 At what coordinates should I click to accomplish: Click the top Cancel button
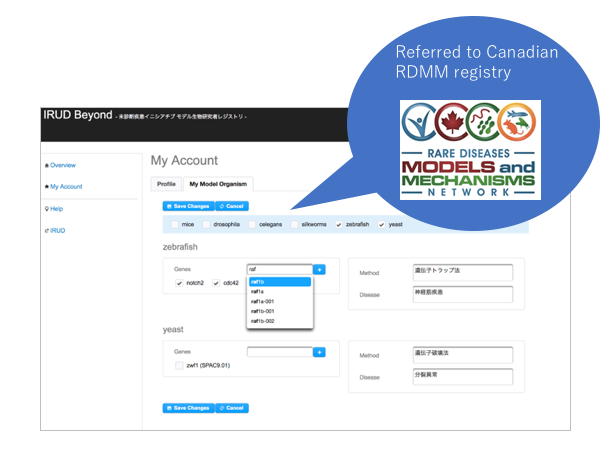pyautogui.click(x=232, y=206)
